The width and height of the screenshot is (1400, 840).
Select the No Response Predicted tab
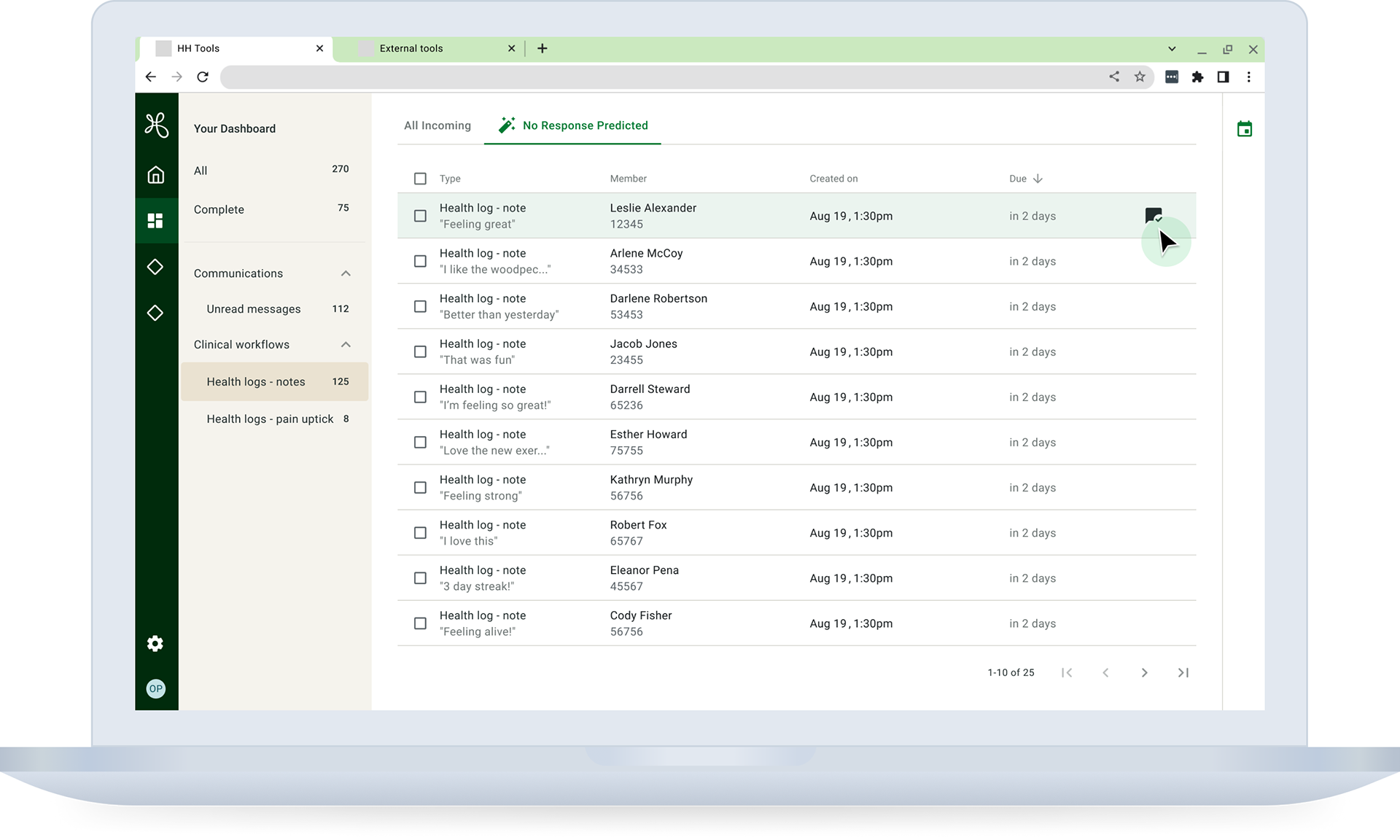pyautogui.click(x=572, y=125)
